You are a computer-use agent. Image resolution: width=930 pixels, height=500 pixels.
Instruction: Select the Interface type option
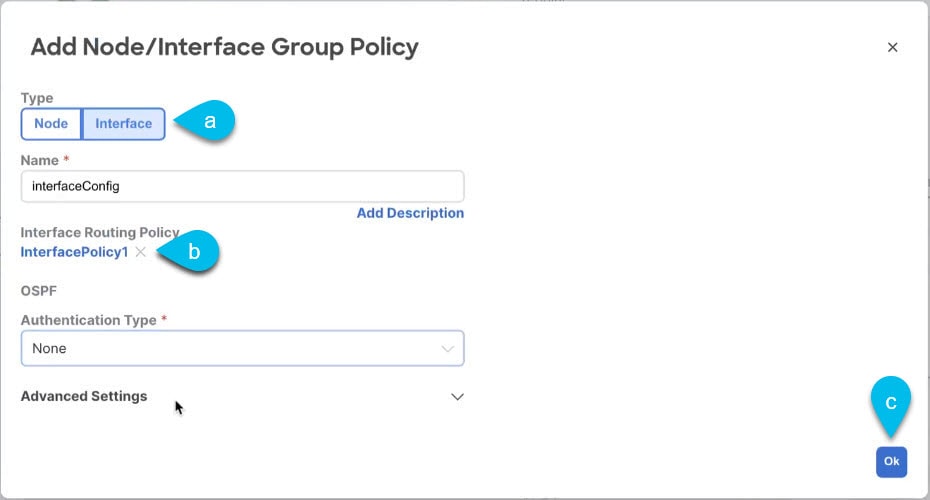pyautogui.click(x=123, y=123)
